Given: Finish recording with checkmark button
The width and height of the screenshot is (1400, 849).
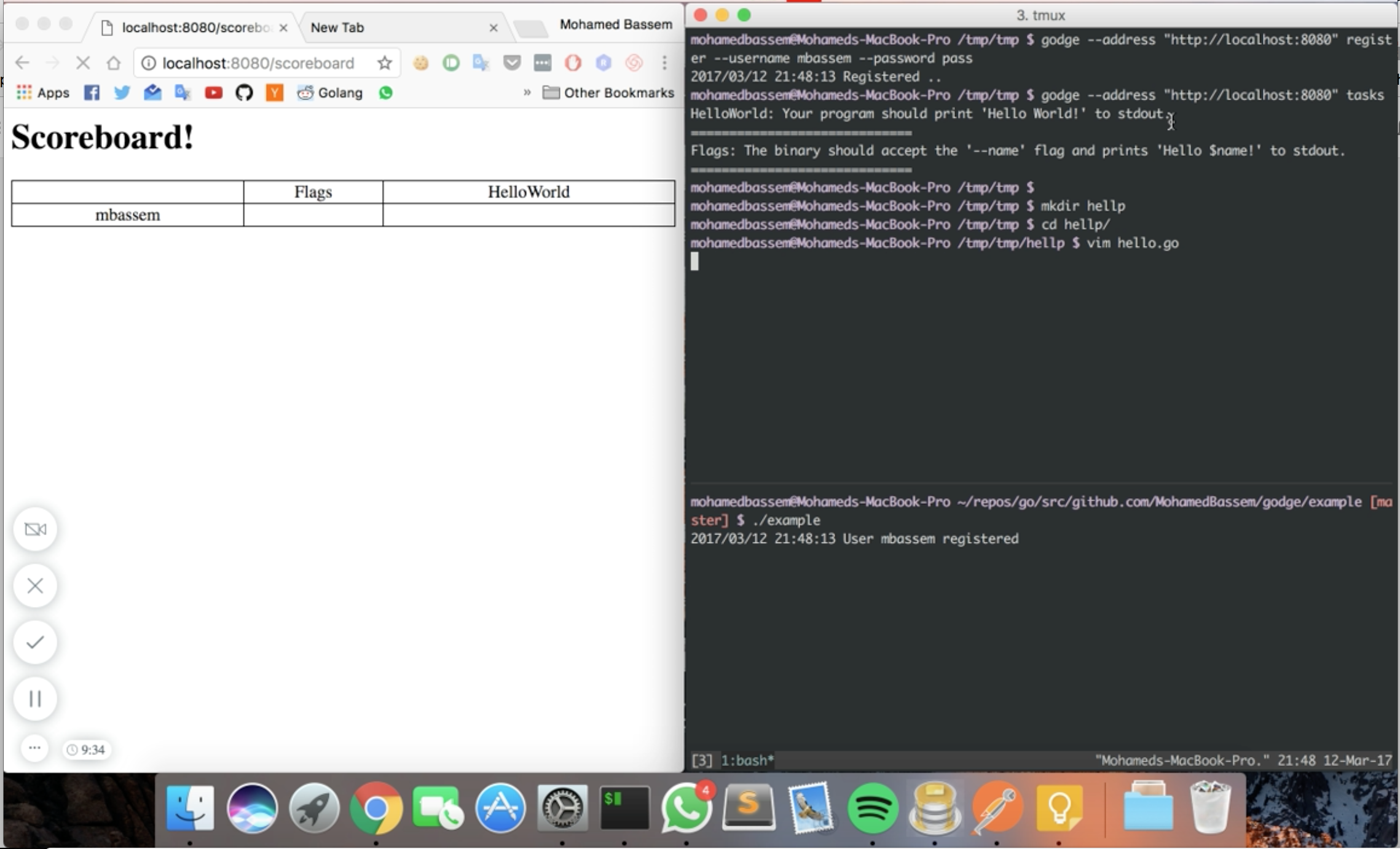Looking at the screenshot, I should [35, 642].
